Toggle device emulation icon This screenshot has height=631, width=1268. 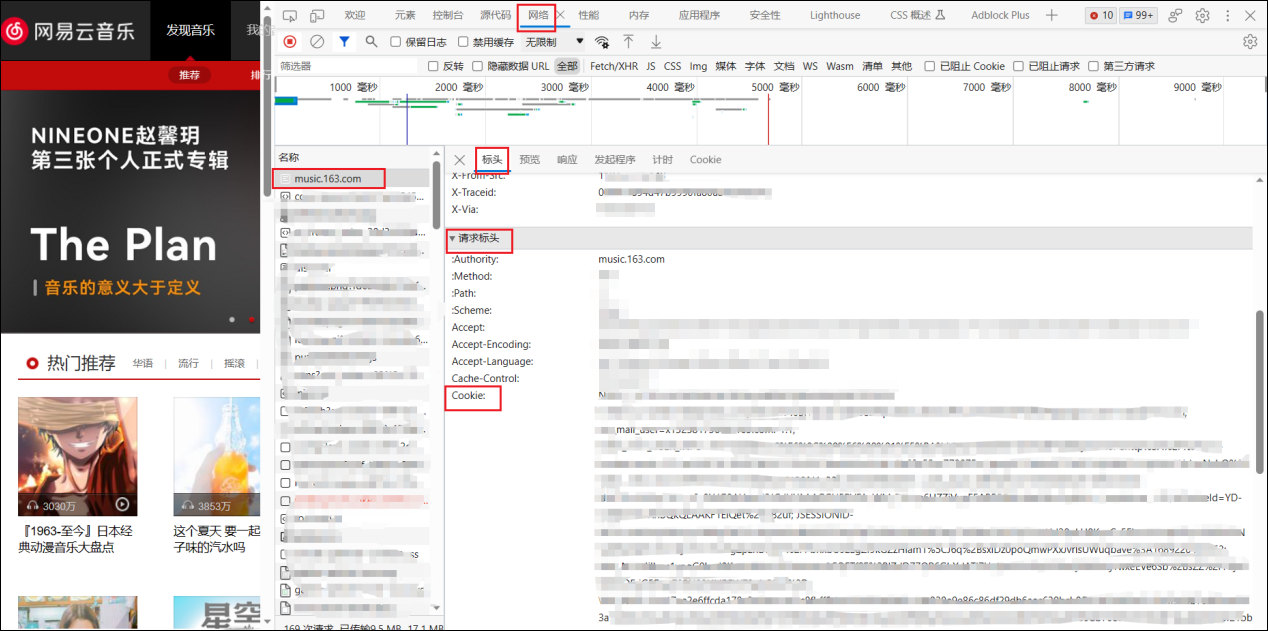click(316, 16)
